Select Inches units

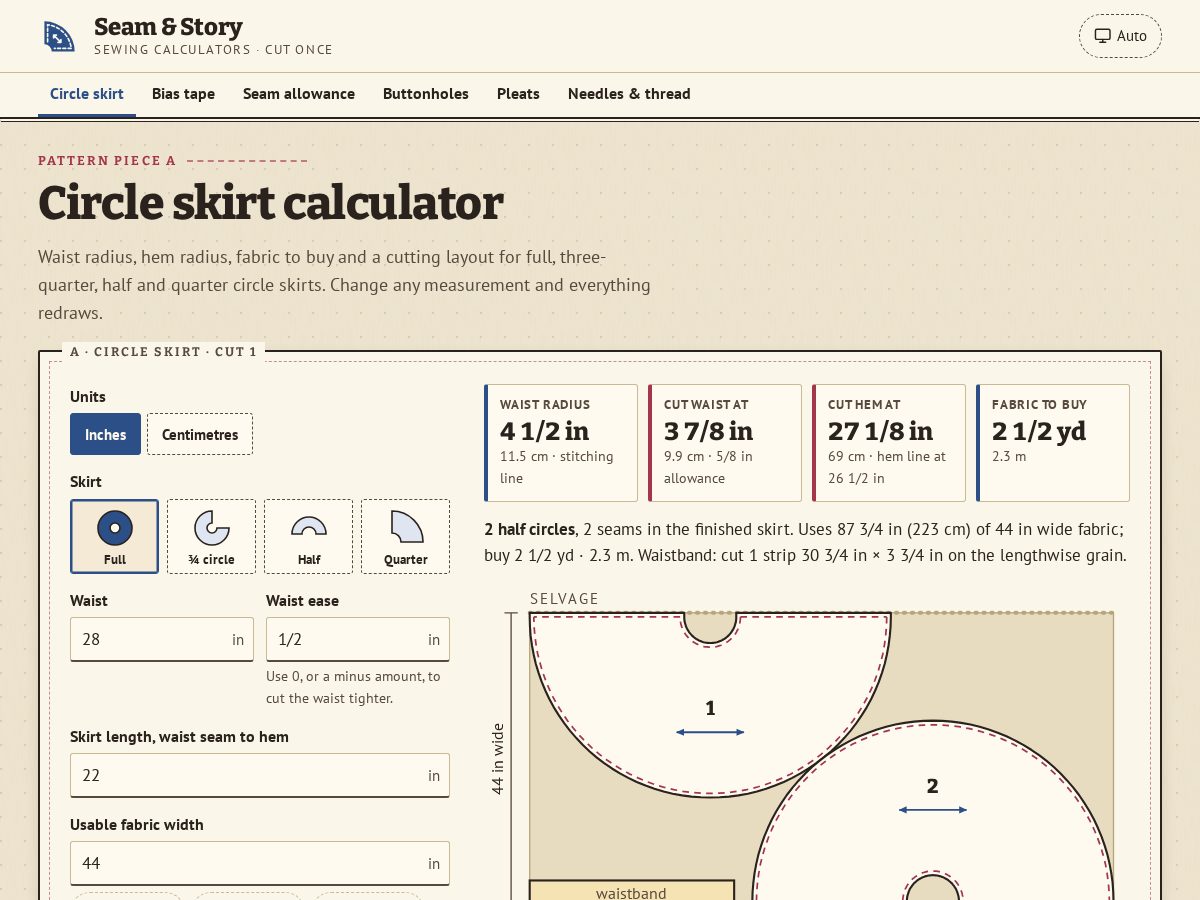tap(105, 434)
